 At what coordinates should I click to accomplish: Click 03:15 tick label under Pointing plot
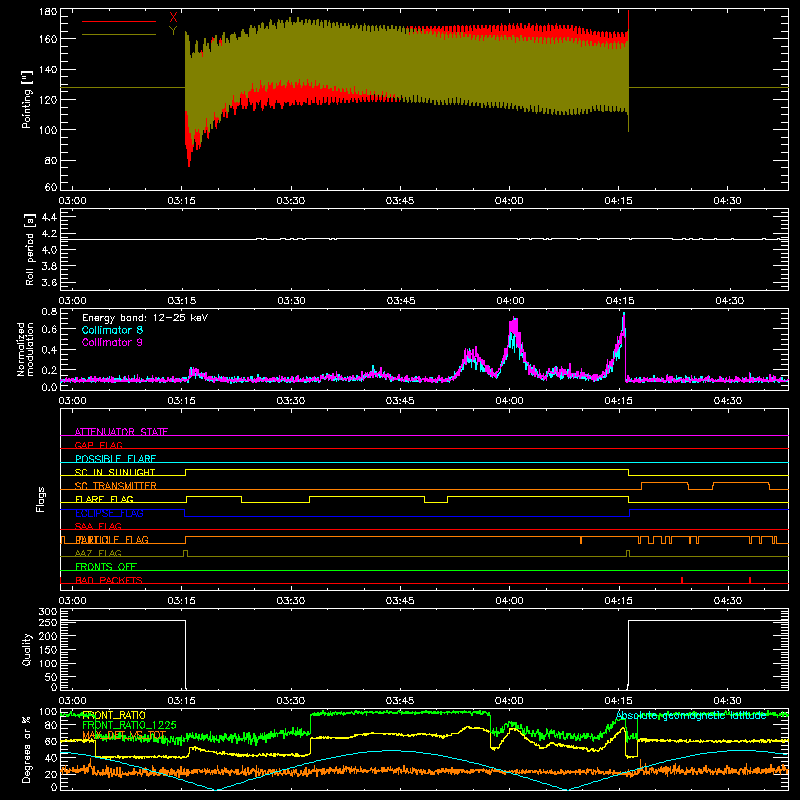tap(182, 201)
